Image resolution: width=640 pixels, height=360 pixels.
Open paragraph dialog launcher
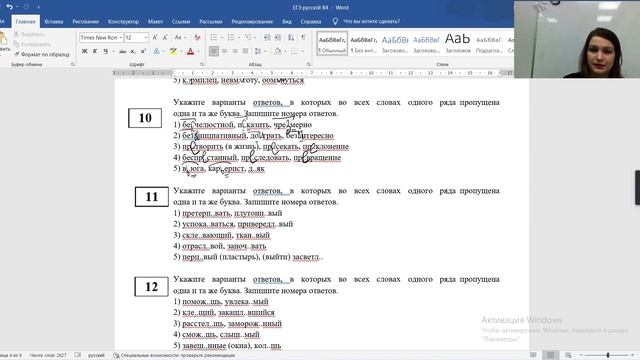click(x=308, y=64)
